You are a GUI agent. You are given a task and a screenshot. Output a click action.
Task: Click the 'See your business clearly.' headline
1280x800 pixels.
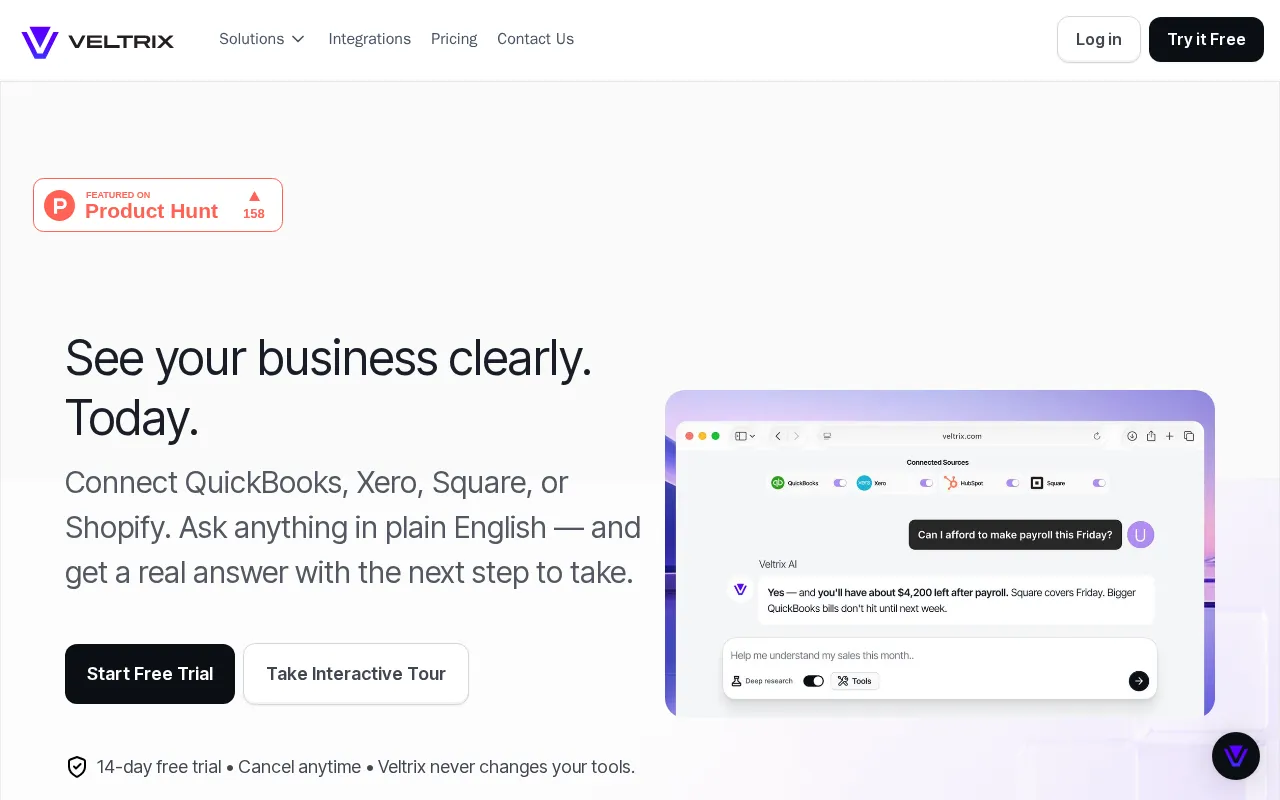coord(329,358)
